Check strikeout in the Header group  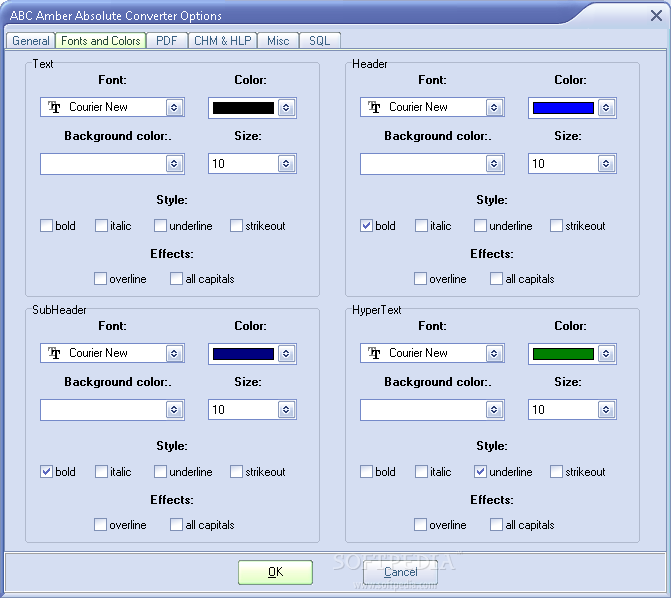point(556,226)
